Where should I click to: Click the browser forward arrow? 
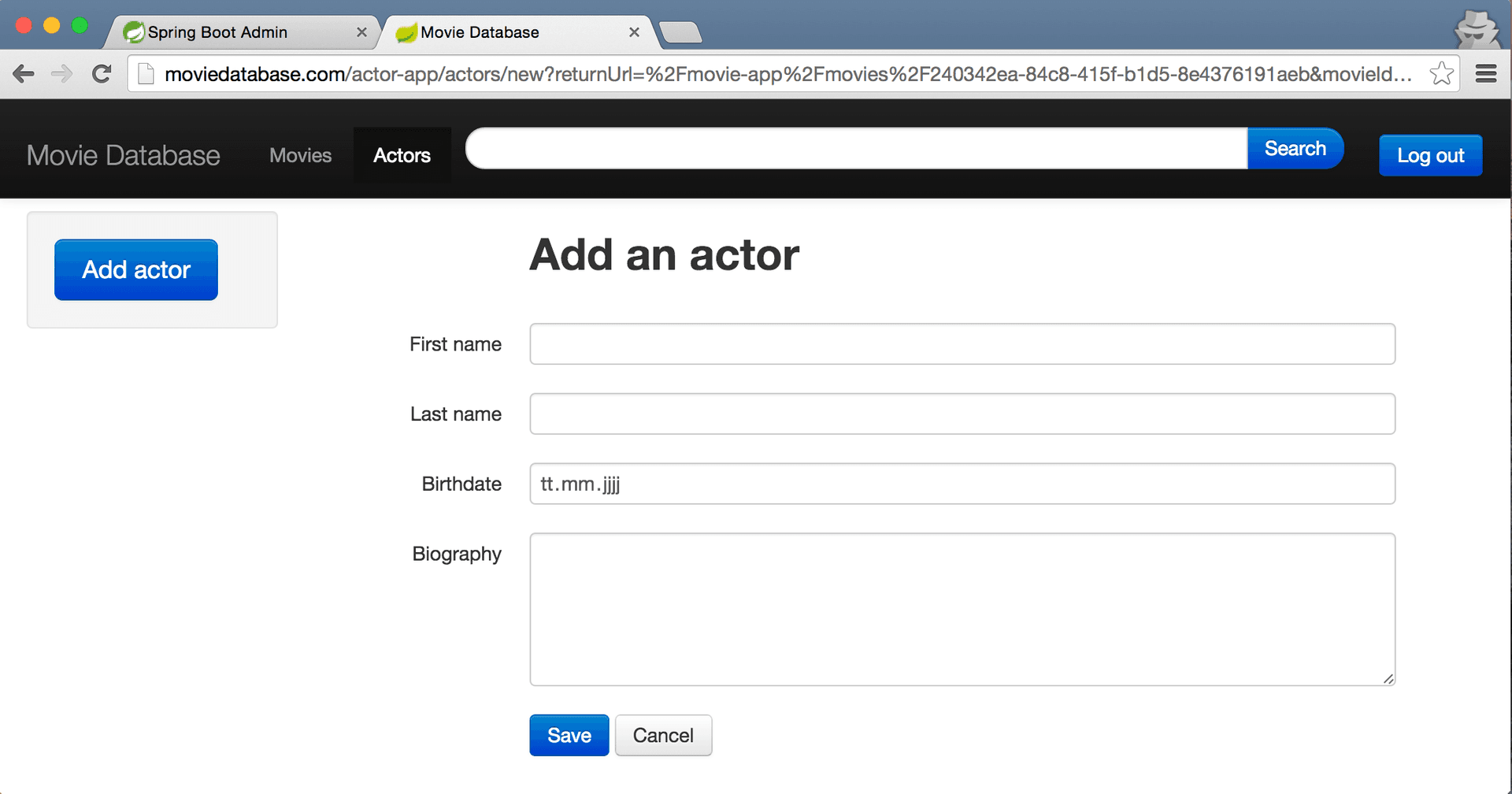coord(61,74)
